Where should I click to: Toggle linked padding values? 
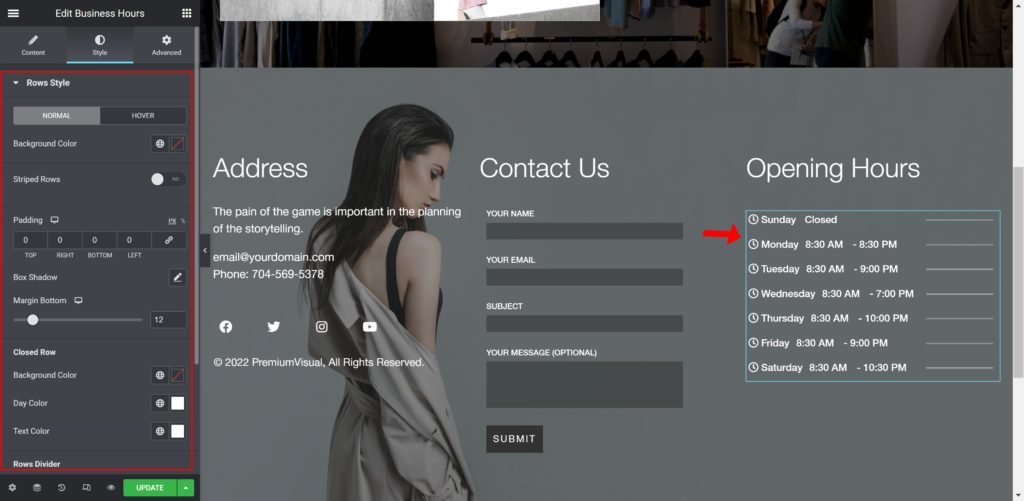[168, 240]
